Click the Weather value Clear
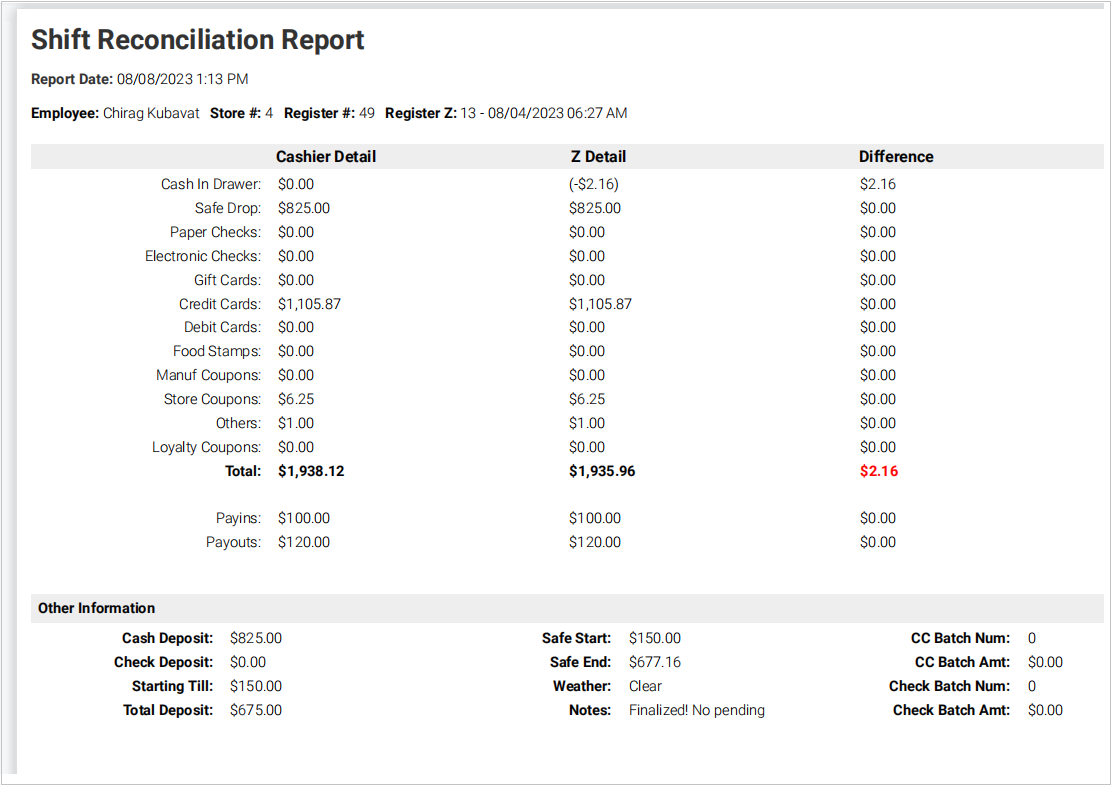Viewport: 1112px width, 787px height. 645,686
